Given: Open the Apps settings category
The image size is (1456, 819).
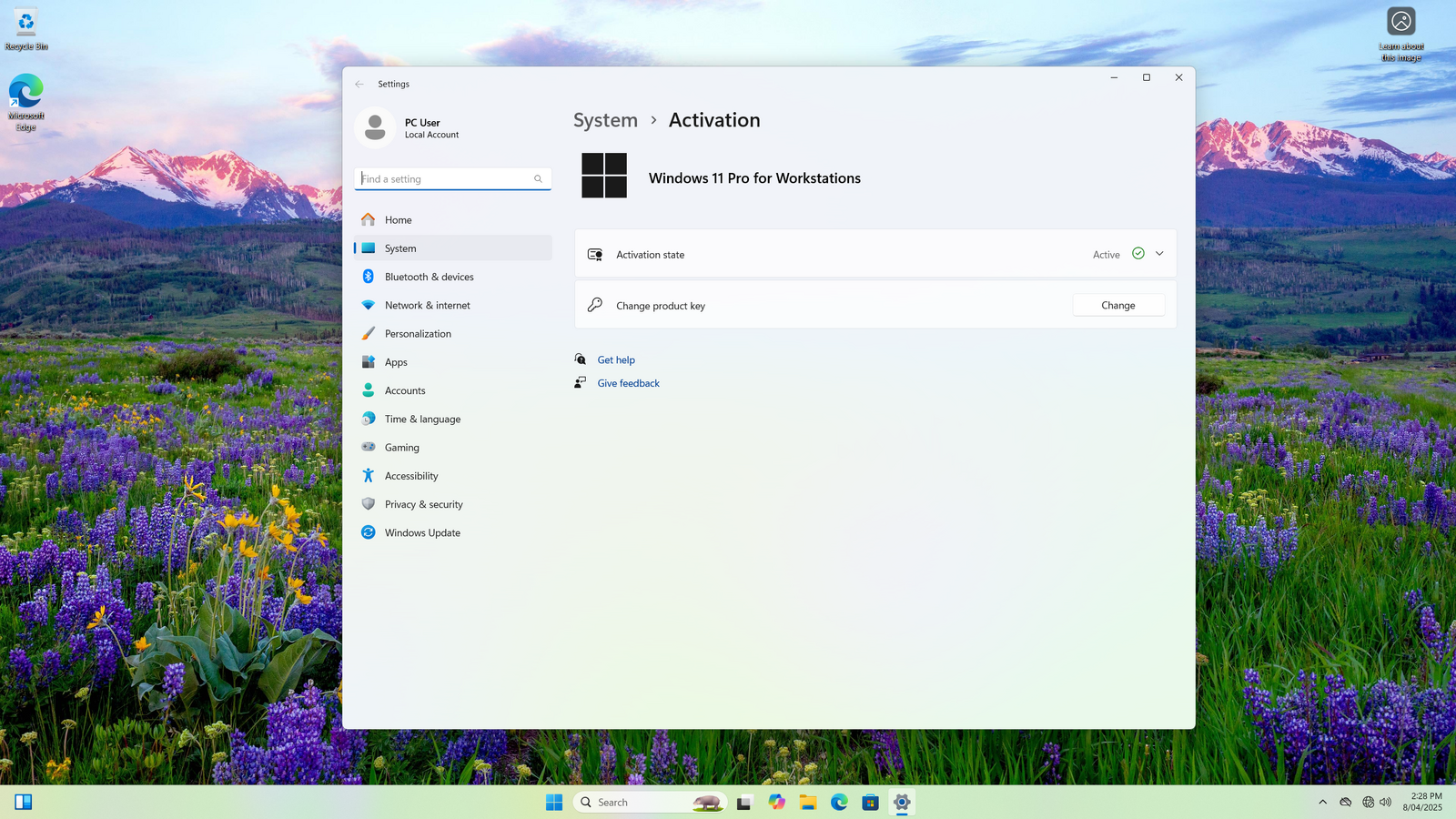Looking at the screenshot, I should (x=452, y=362).
